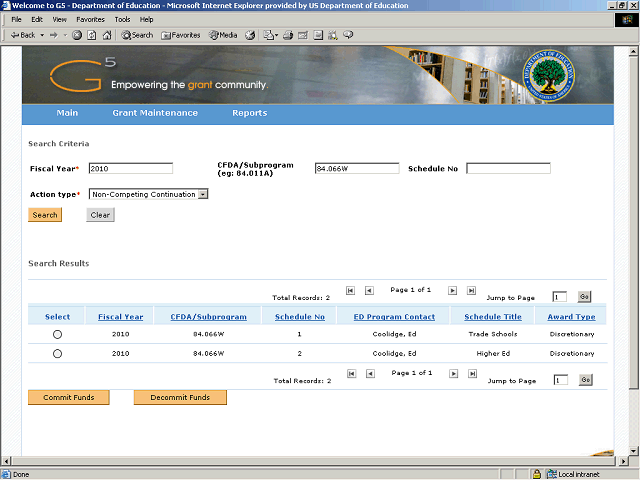Screen dimensions: 640x480
Task: Click the bottom Go button
Action: (586, 380)
